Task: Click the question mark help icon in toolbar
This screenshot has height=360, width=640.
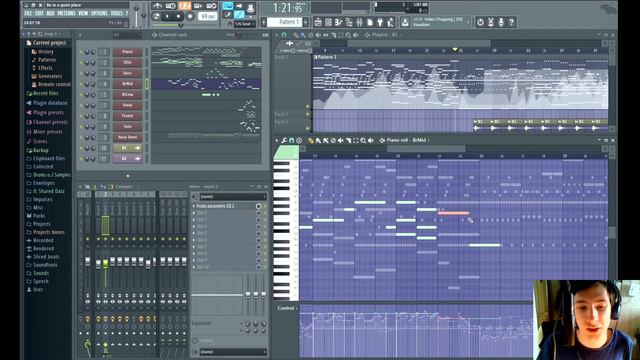Action: click(x=511, y=22)
